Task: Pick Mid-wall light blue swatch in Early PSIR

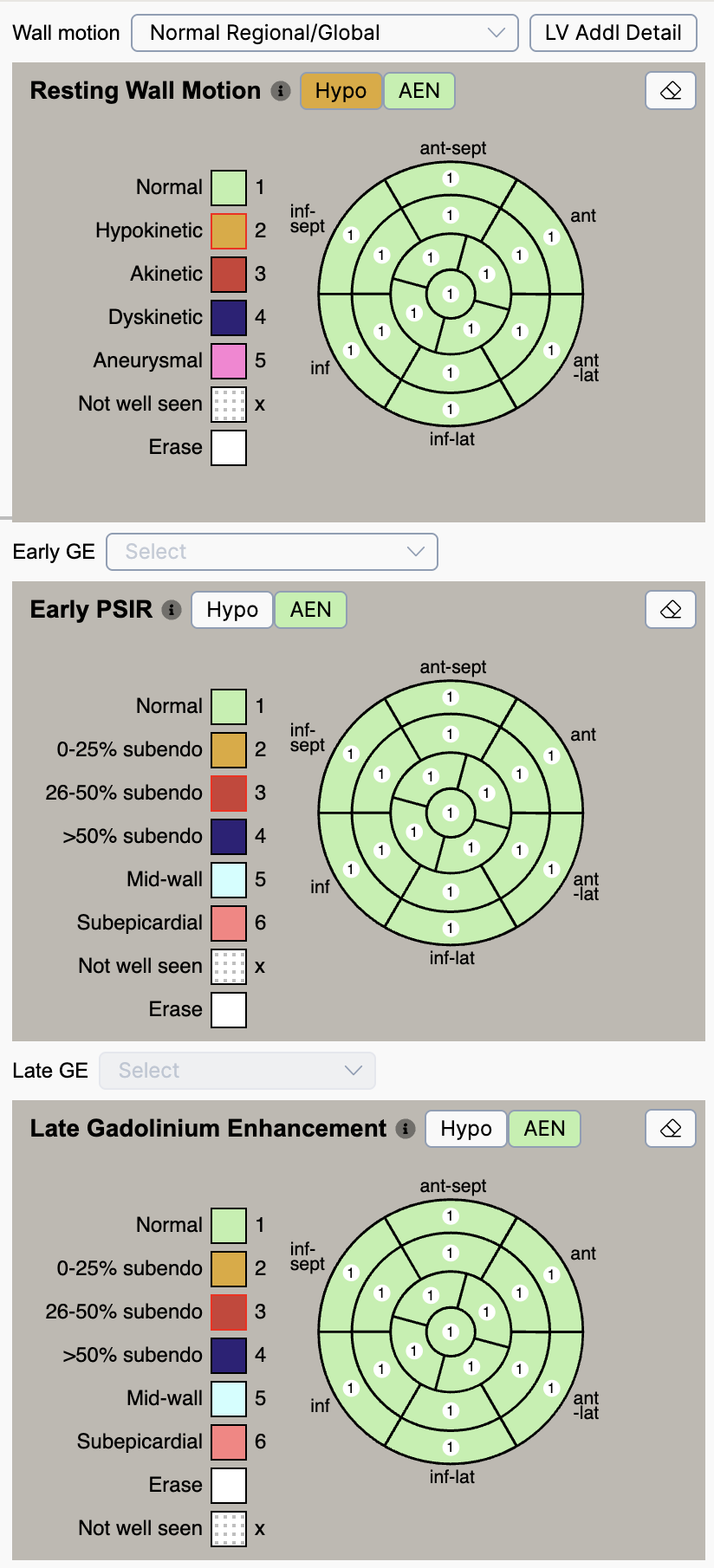Action: coord(229,880)
